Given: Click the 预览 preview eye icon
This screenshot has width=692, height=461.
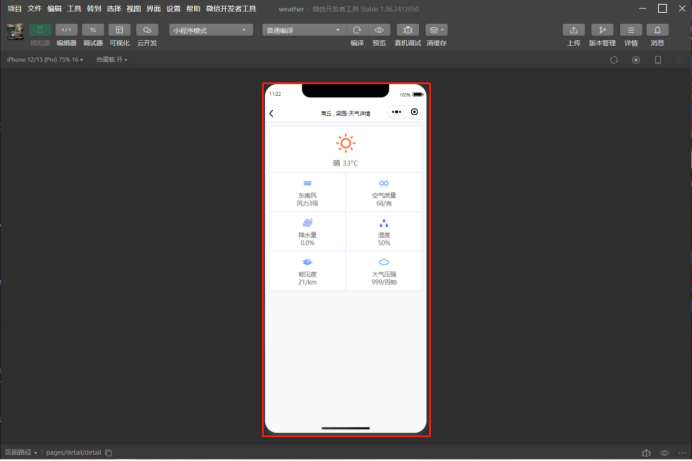Looking at the screenshot, I should [379, 30].
